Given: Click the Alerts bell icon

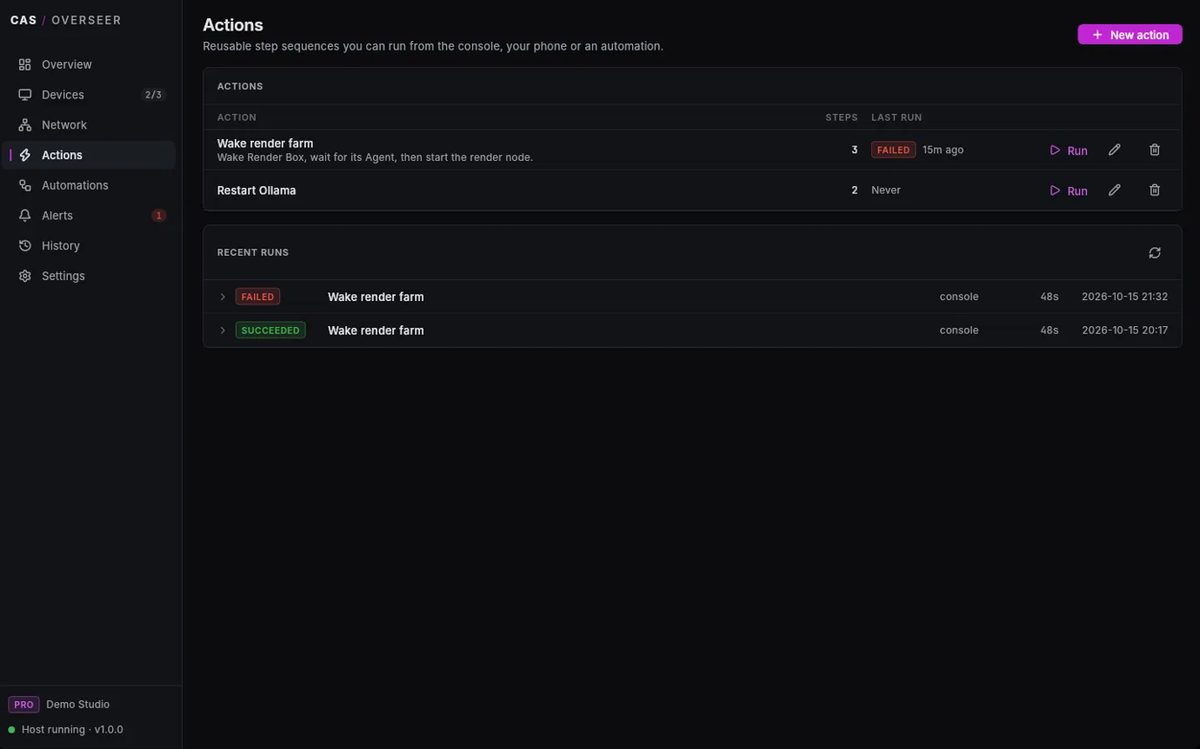Looking at the screenshot, I should 25,216.
